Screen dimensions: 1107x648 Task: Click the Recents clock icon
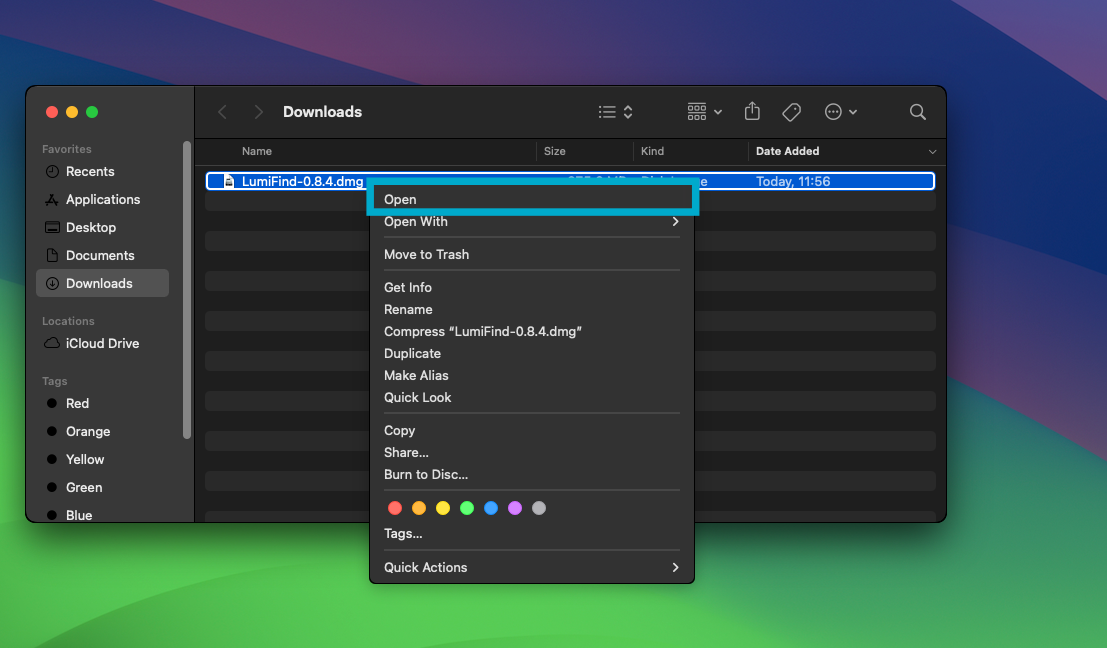click(52, 172)
